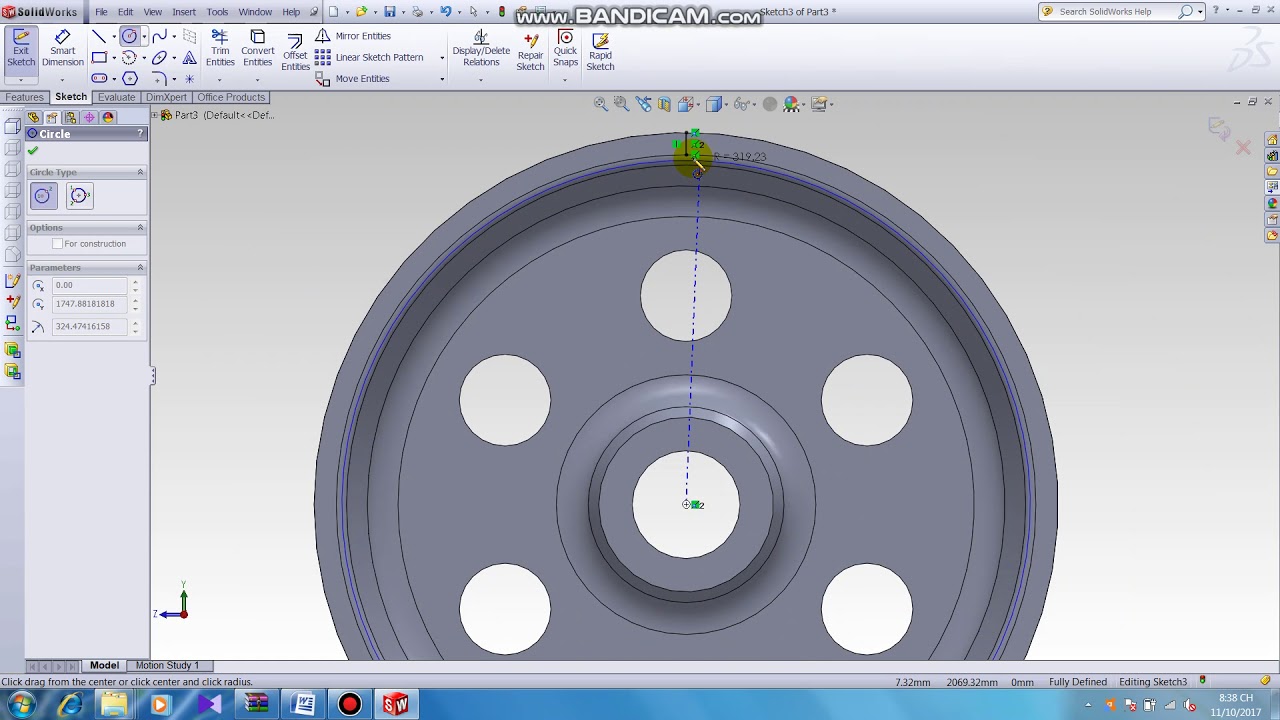Click the Convert Entities tool
Image resolution: width=1280 pixels, height=720 pixels.
(257, 49)
